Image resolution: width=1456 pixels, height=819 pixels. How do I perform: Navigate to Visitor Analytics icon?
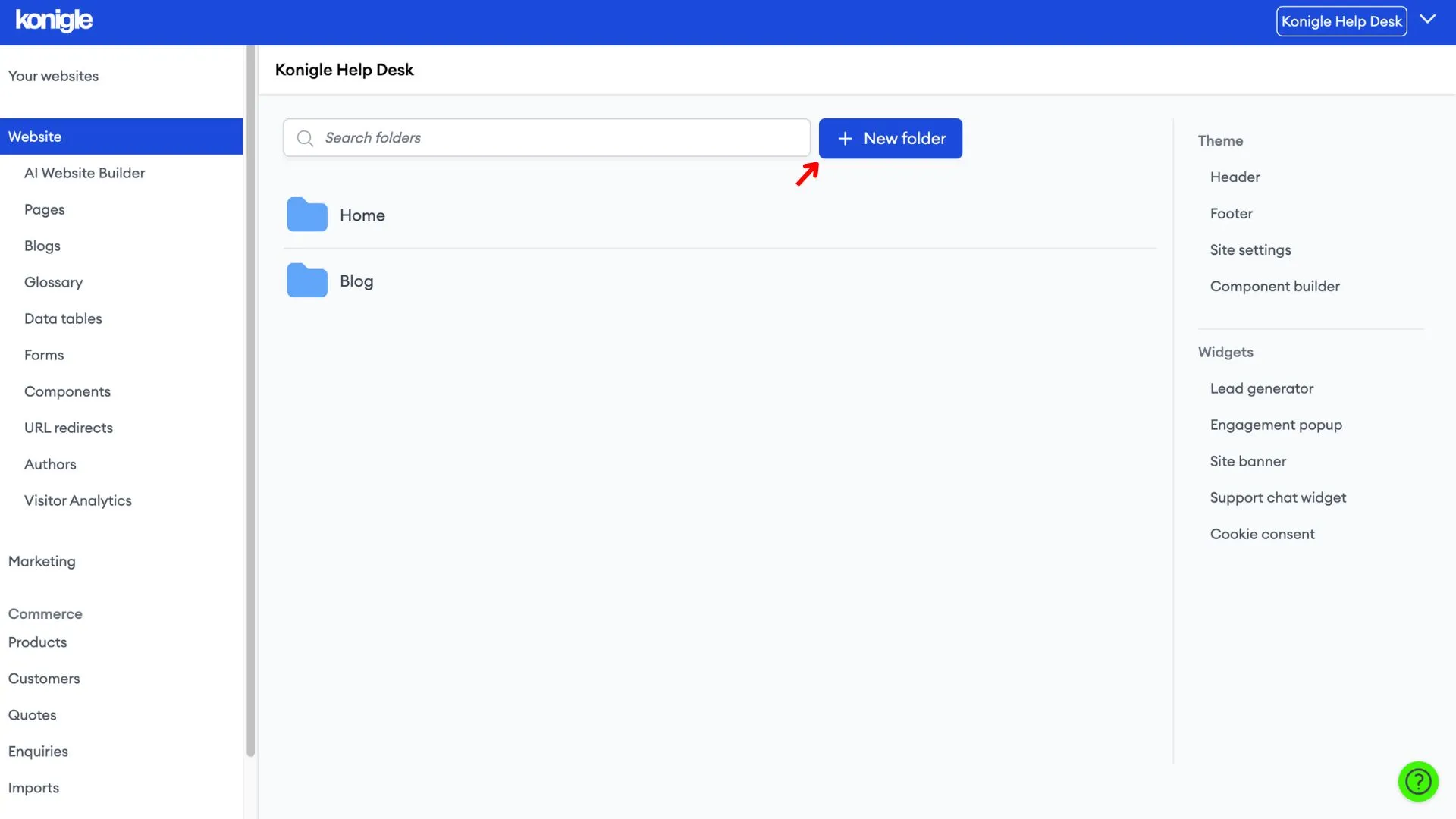point(78,500)
